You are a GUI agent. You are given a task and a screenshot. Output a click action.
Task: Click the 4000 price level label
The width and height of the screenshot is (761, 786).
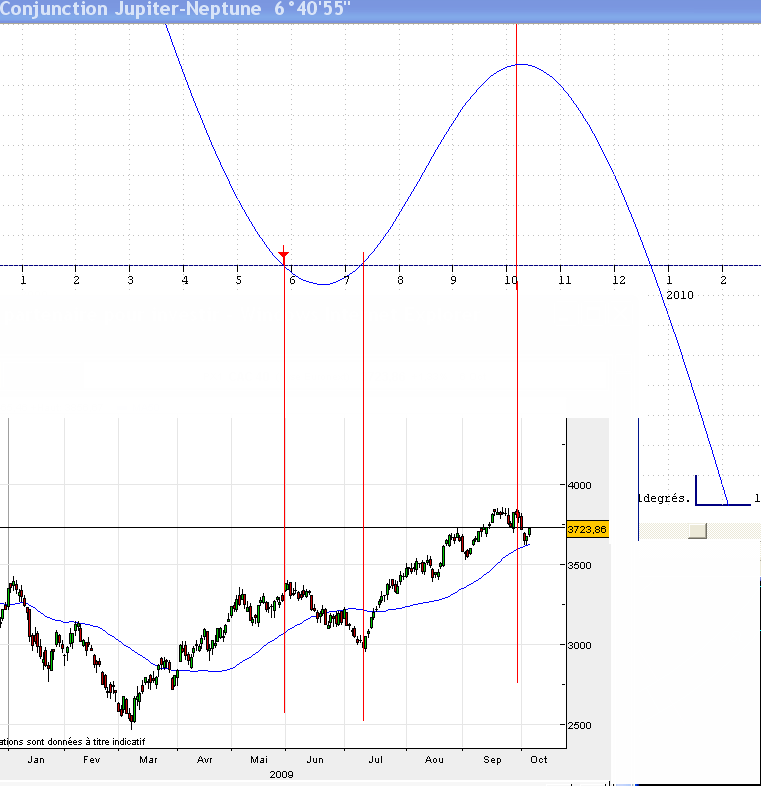[581, 486]
